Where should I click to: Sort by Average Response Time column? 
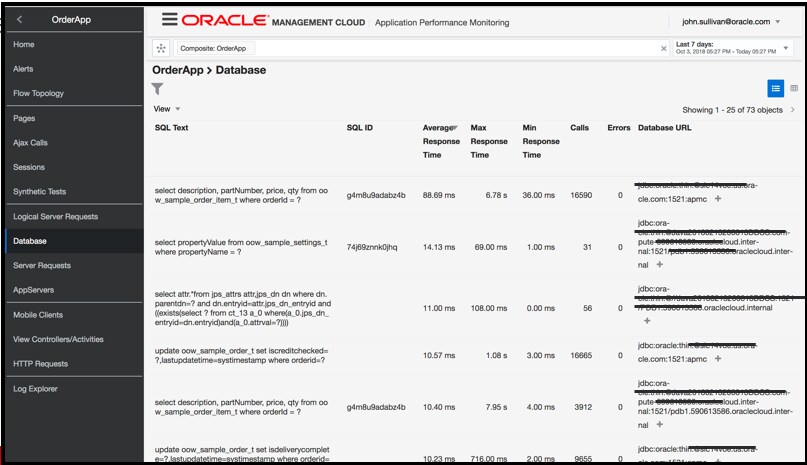tap(441, 141)
